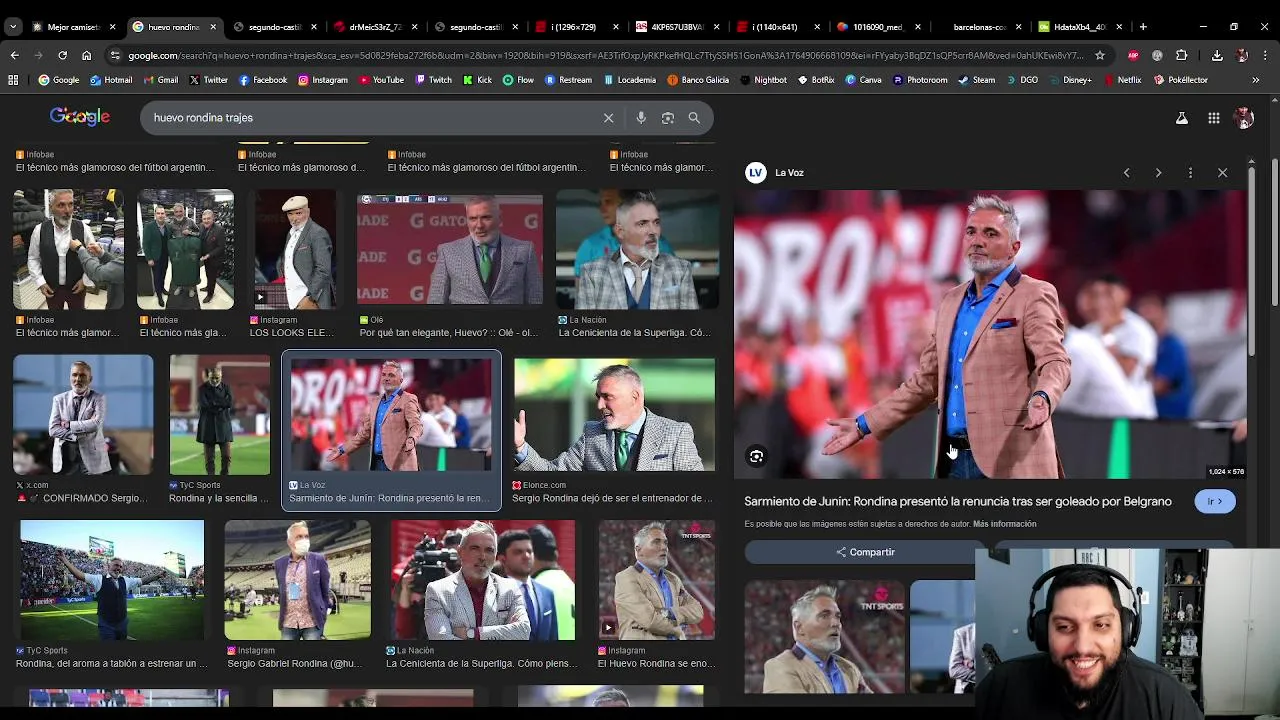Reload the page with the refresh icon
Image resolution: width=1280 pixels, height=720 pixels.
click(62, 55)
